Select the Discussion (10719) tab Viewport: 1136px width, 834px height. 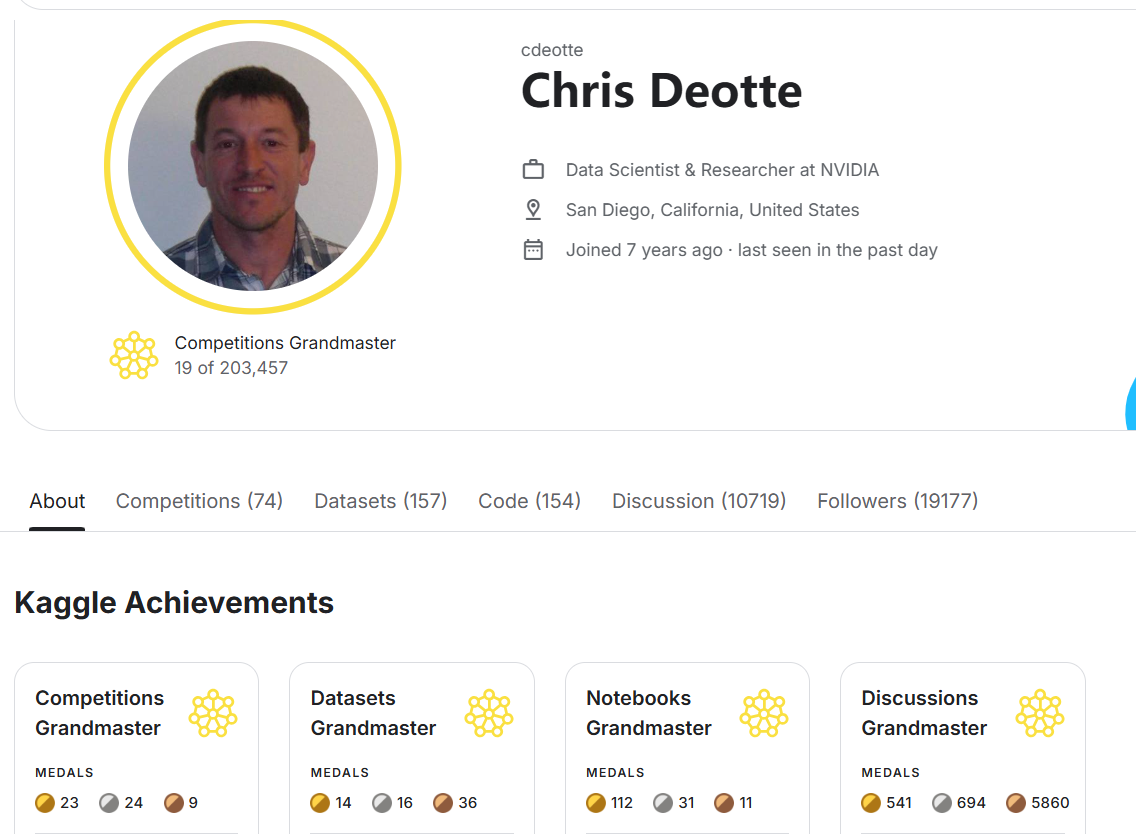pyautogui.click(x=699, y=501)
